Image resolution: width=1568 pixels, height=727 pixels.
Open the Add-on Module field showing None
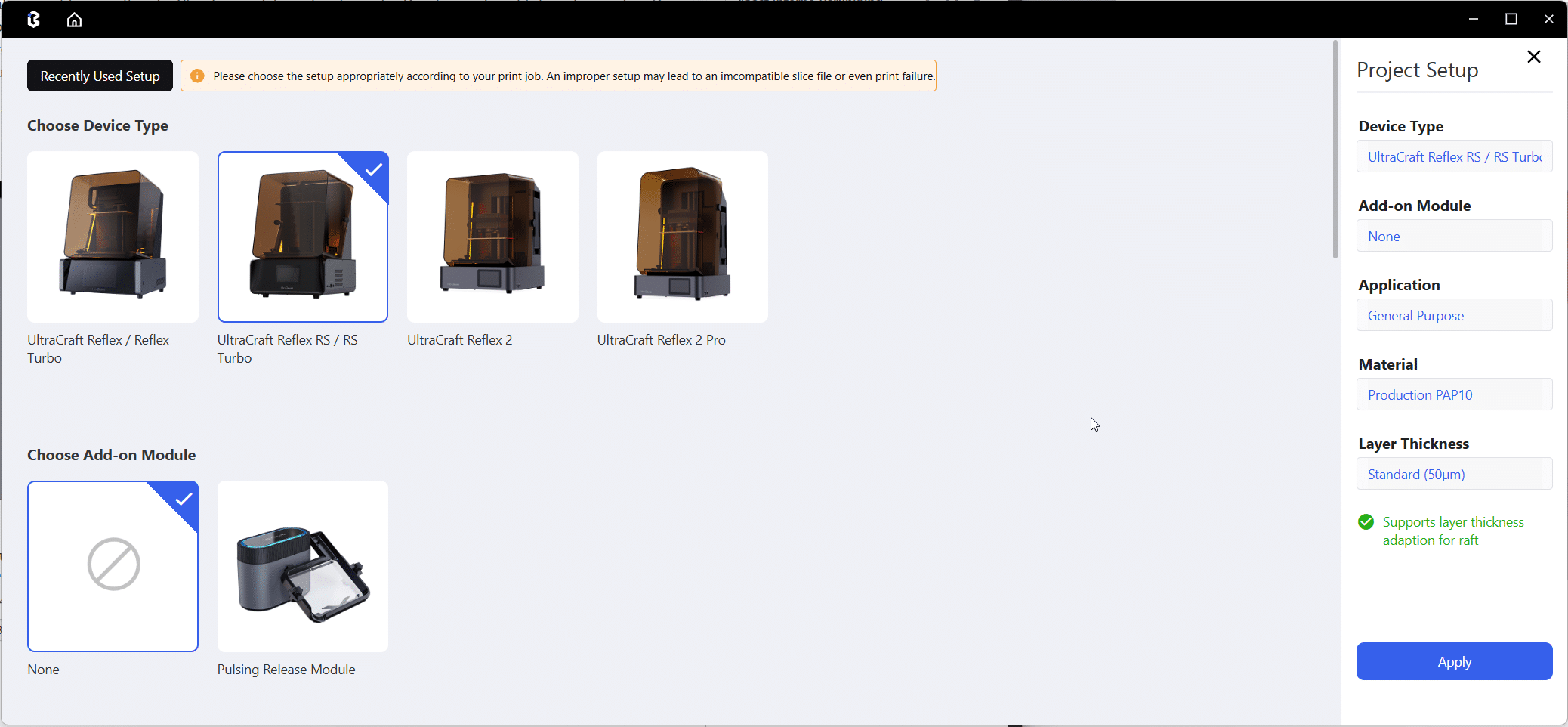tap(1454, 236)
